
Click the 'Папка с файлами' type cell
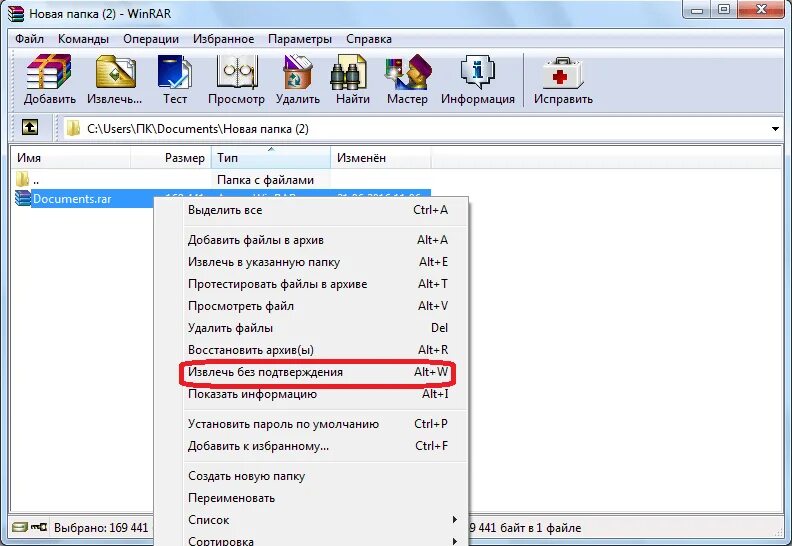(265, 180)
